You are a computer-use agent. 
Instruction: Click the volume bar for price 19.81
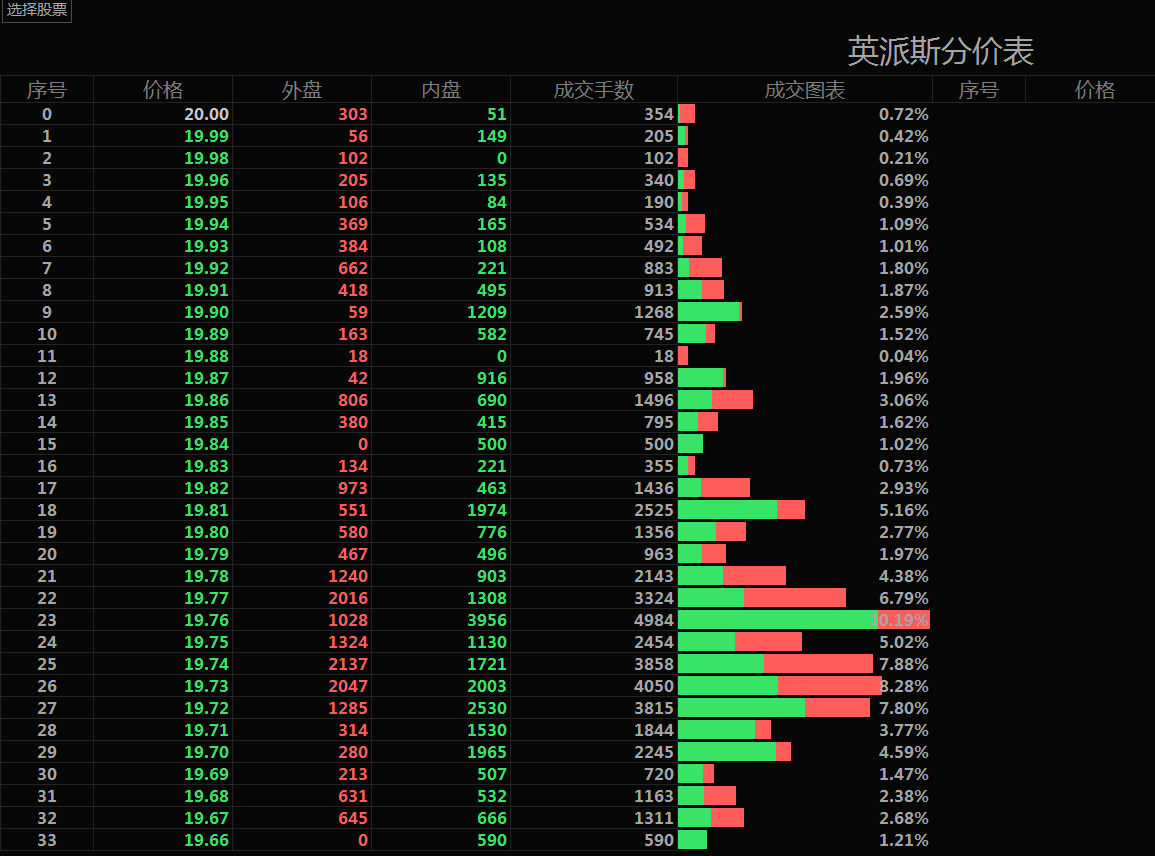[741, 511]
